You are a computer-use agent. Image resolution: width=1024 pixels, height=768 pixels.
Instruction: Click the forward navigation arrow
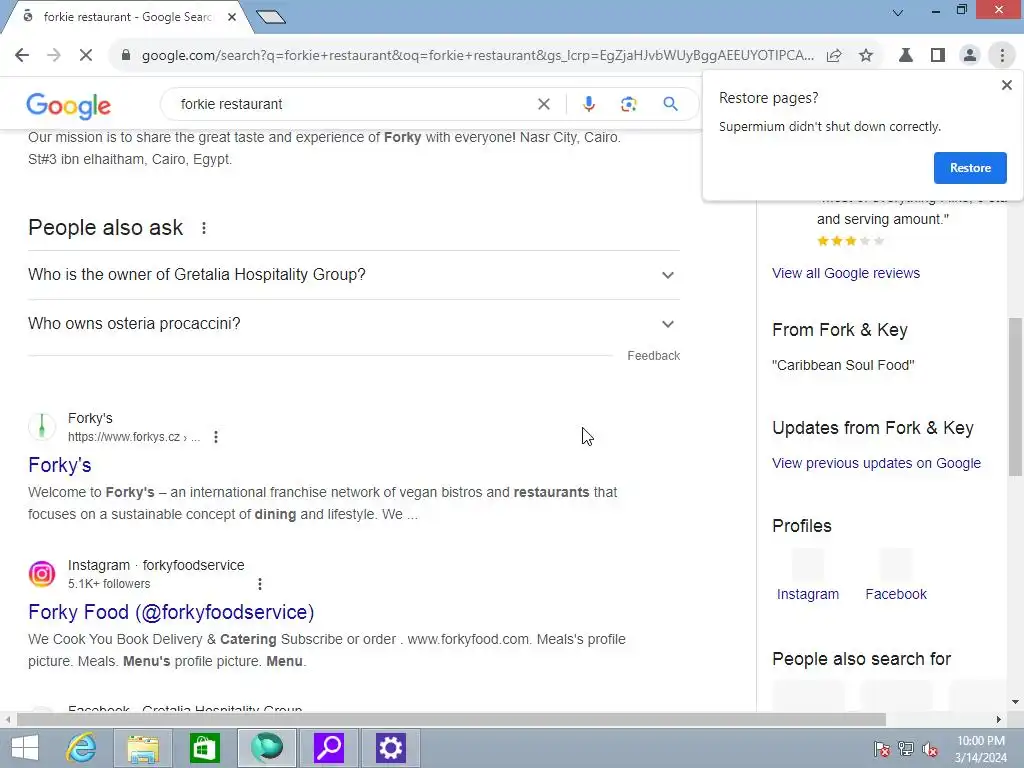coord(54,56)
